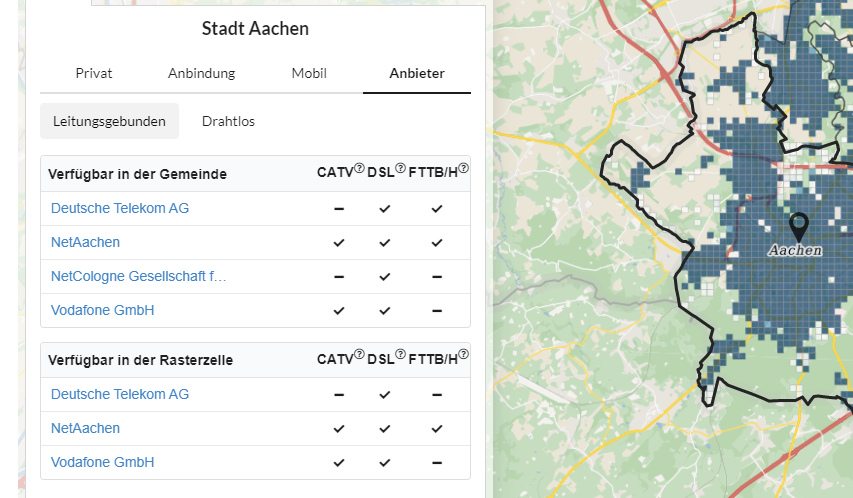This screenshot has width=853, height=498.
Task: Click CATV column label in Rasterzelle table
Action: click(x=336, y=359)
